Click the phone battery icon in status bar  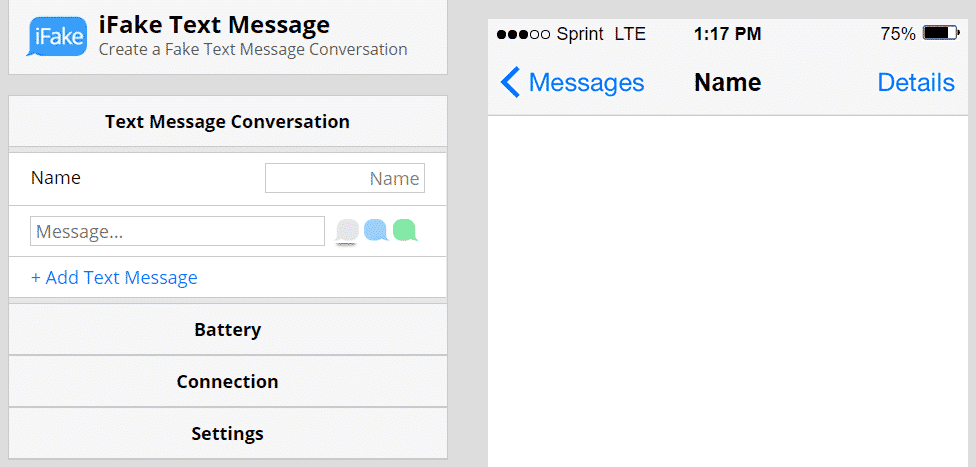click(941, 34)
